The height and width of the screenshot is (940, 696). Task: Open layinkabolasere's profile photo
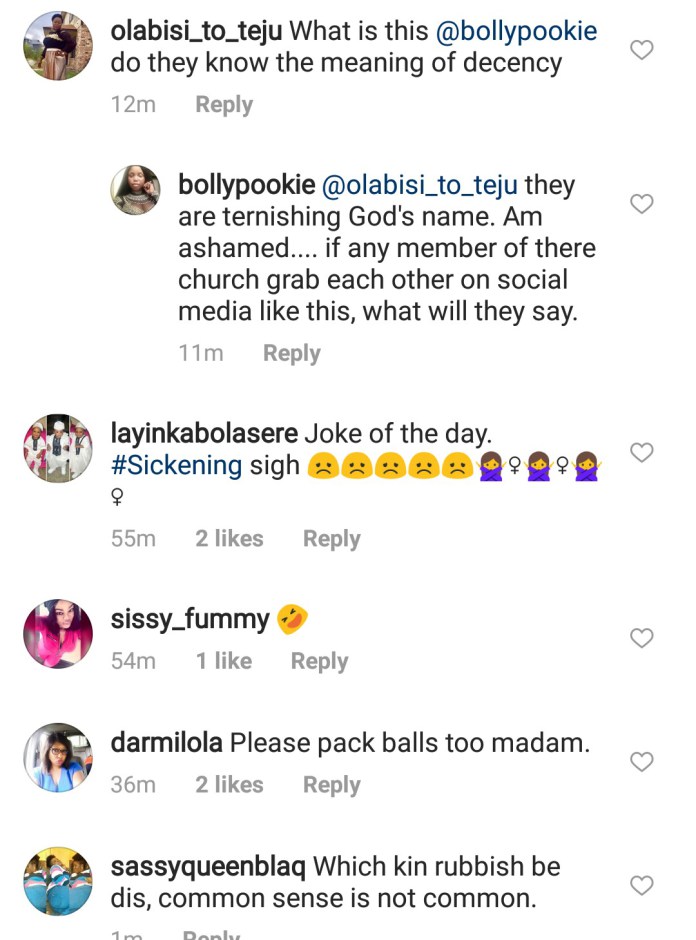click(57, 447)
